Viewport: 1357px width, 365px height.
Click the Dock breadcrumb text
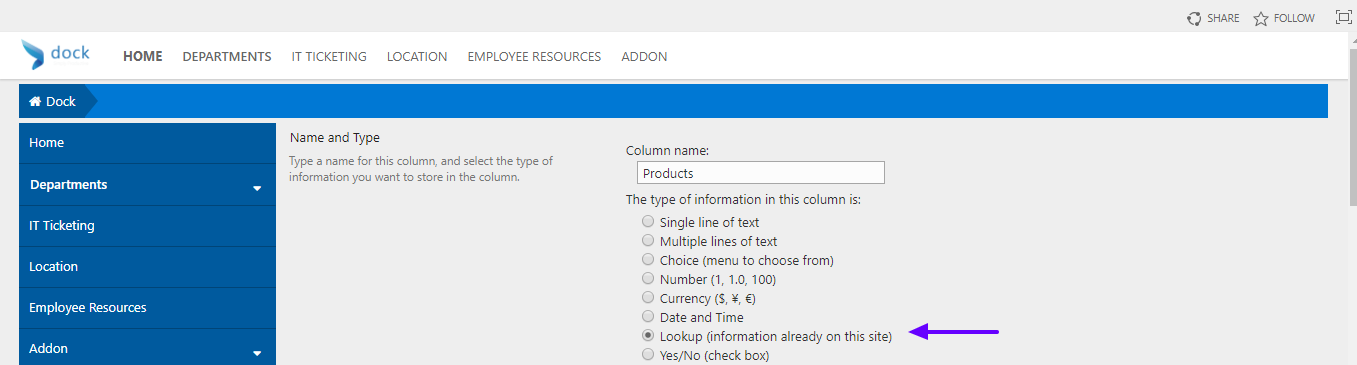coord(61,102)
